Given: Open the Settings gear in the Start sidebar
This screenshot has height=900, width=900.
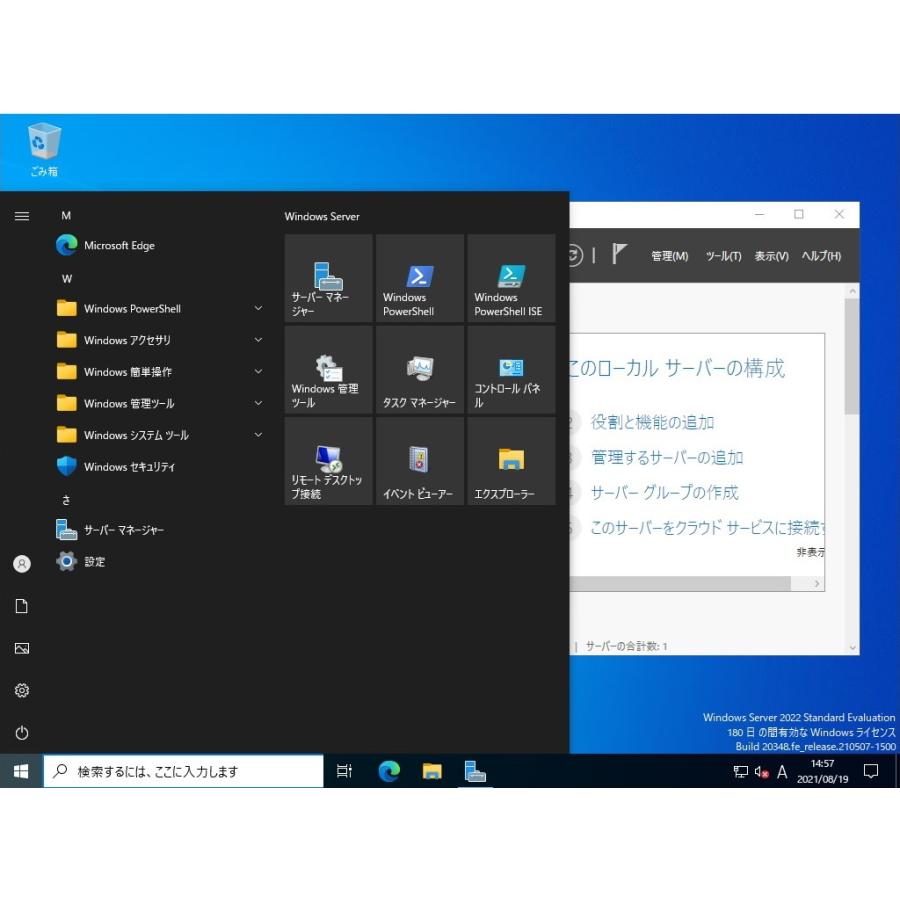Looking at the screenshot, I should [22, 690].
